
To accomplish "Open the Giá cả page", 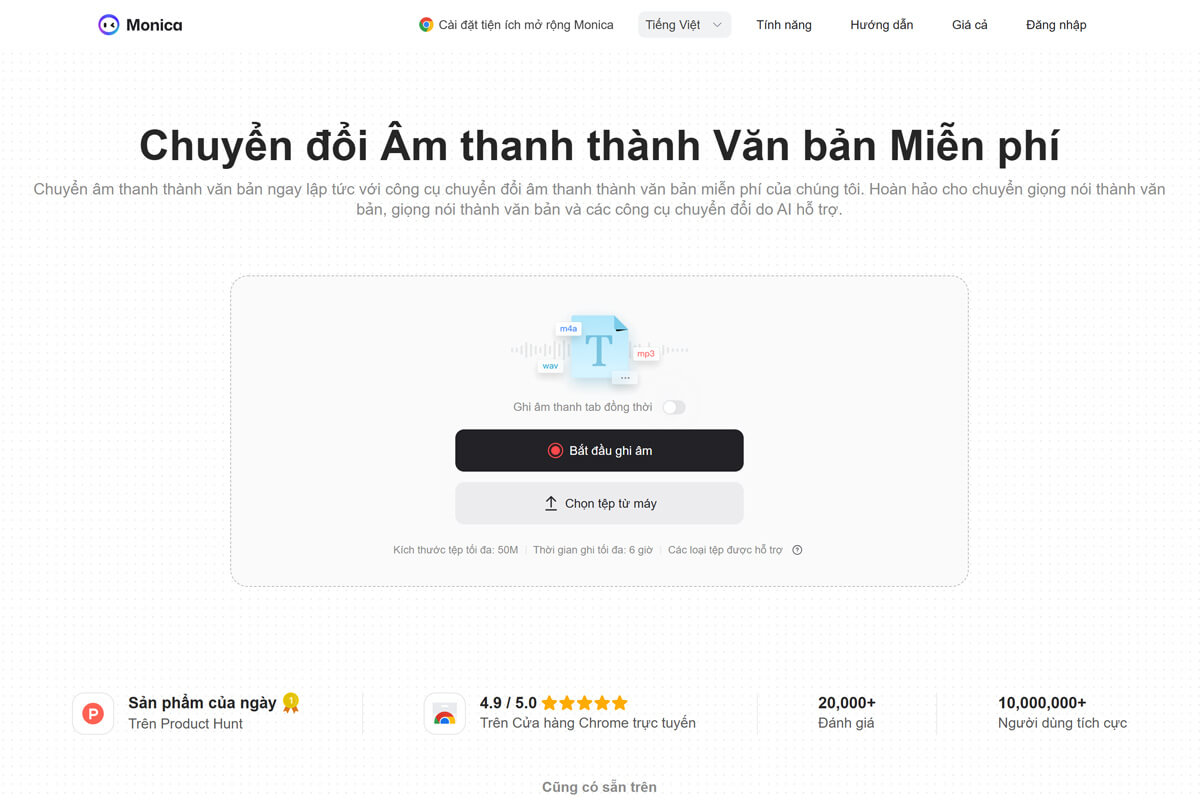I will [969, 24].
